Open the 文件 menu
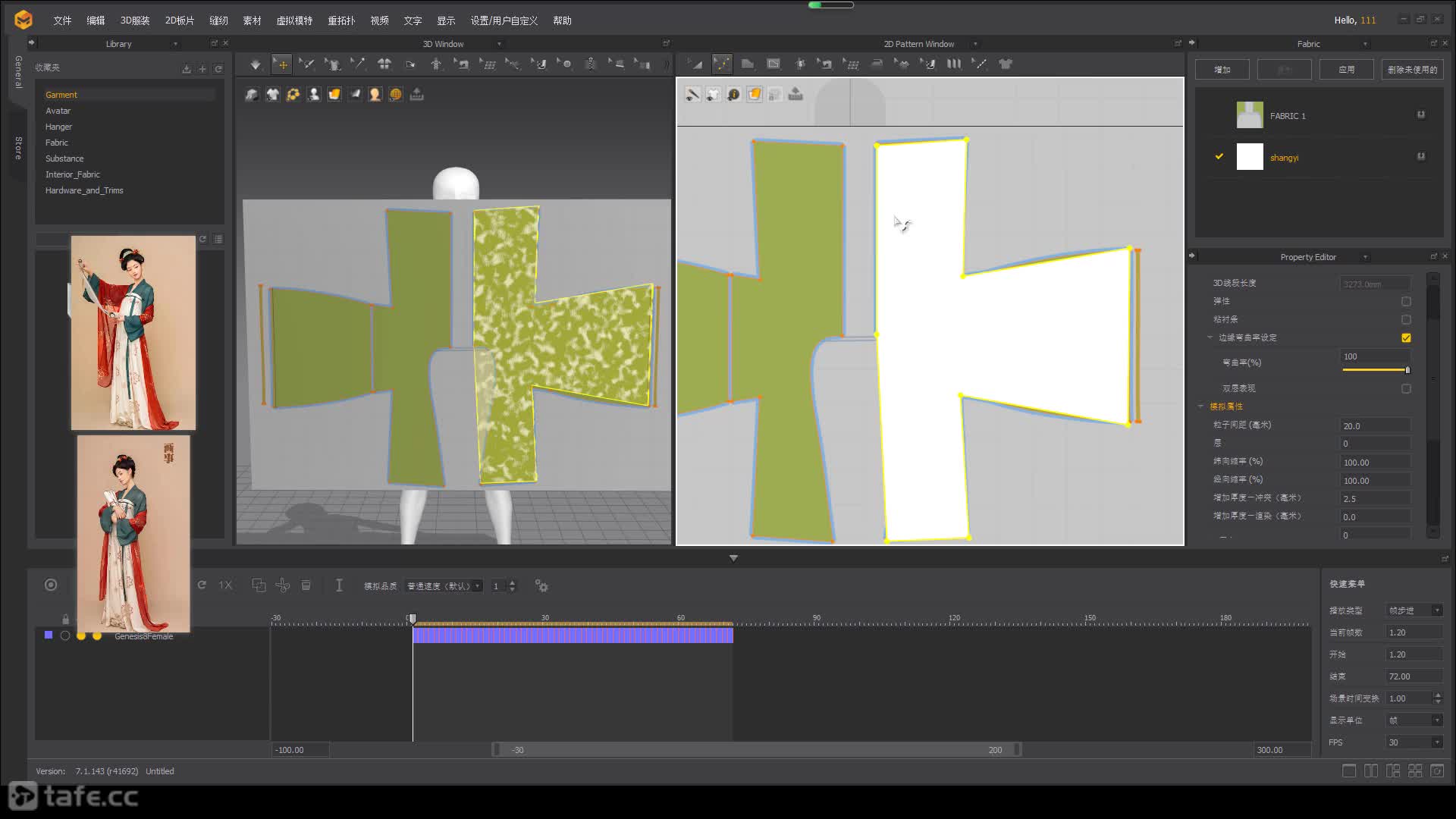 (62, 20)
